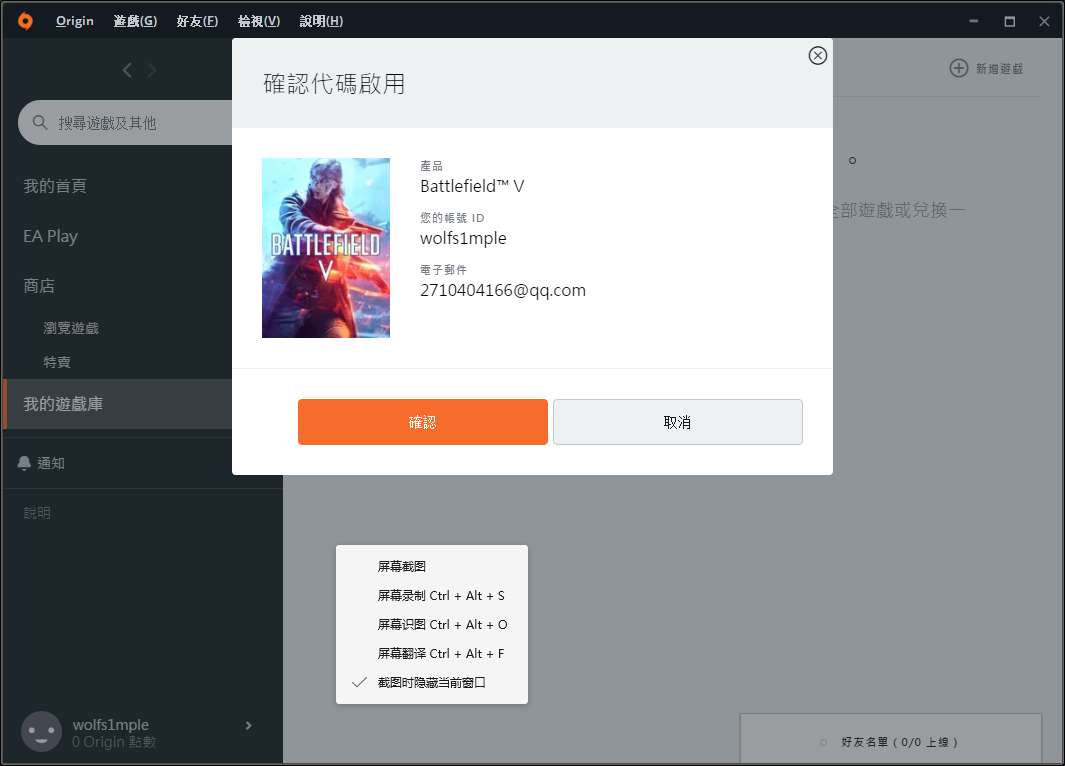Close the 確認代碼啟用 dialog
Screen dimensions: 1065x766
(818, 56)
